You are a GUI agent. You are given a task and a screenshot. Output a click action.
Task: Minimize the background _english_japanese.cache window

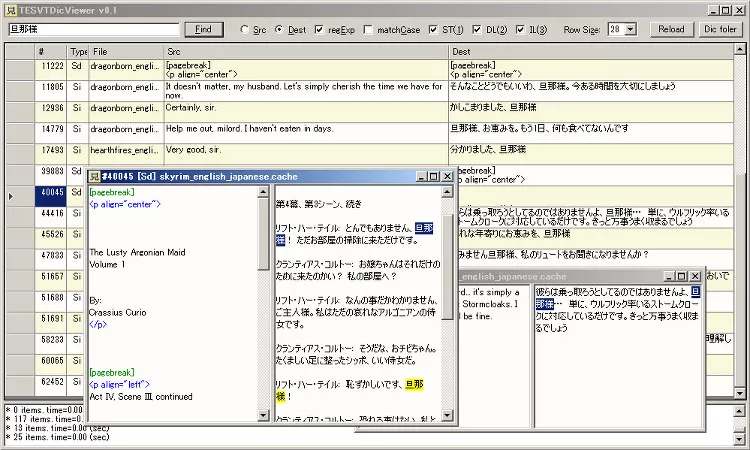pyautogui.click(x=670, y=276)
